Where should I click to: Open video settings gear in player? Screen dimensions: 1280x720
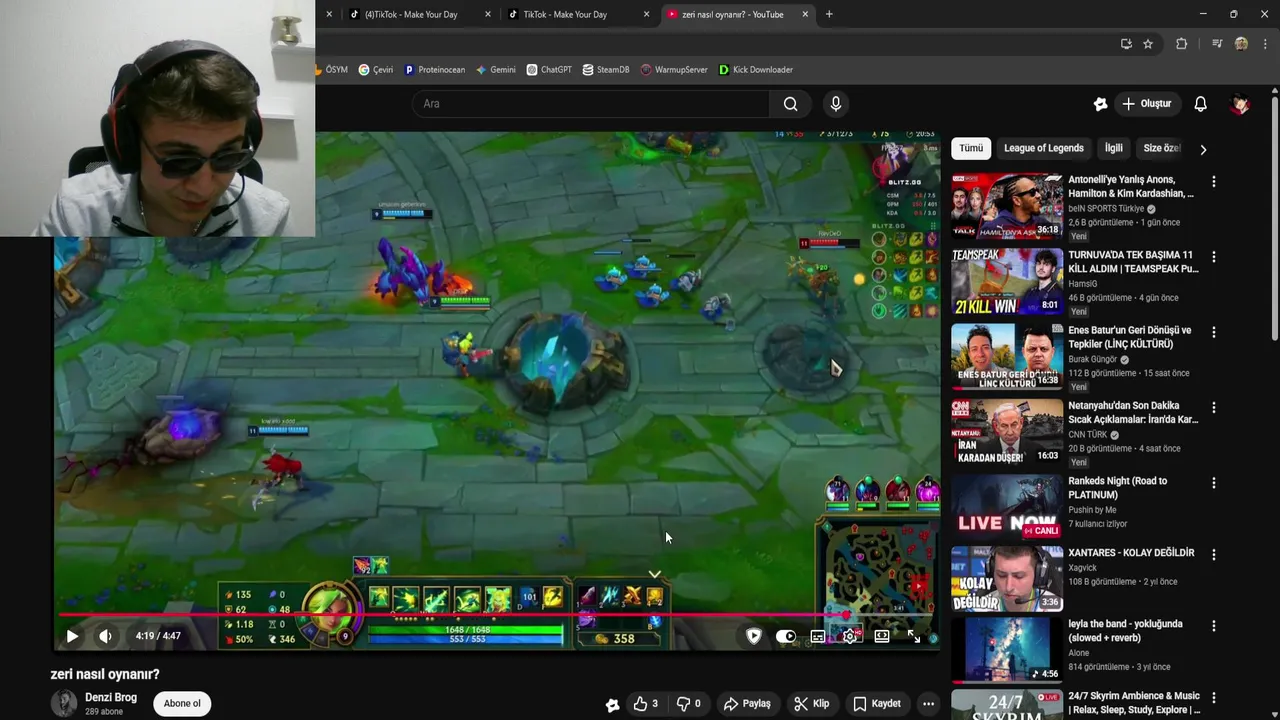click(x=850, y=636)
